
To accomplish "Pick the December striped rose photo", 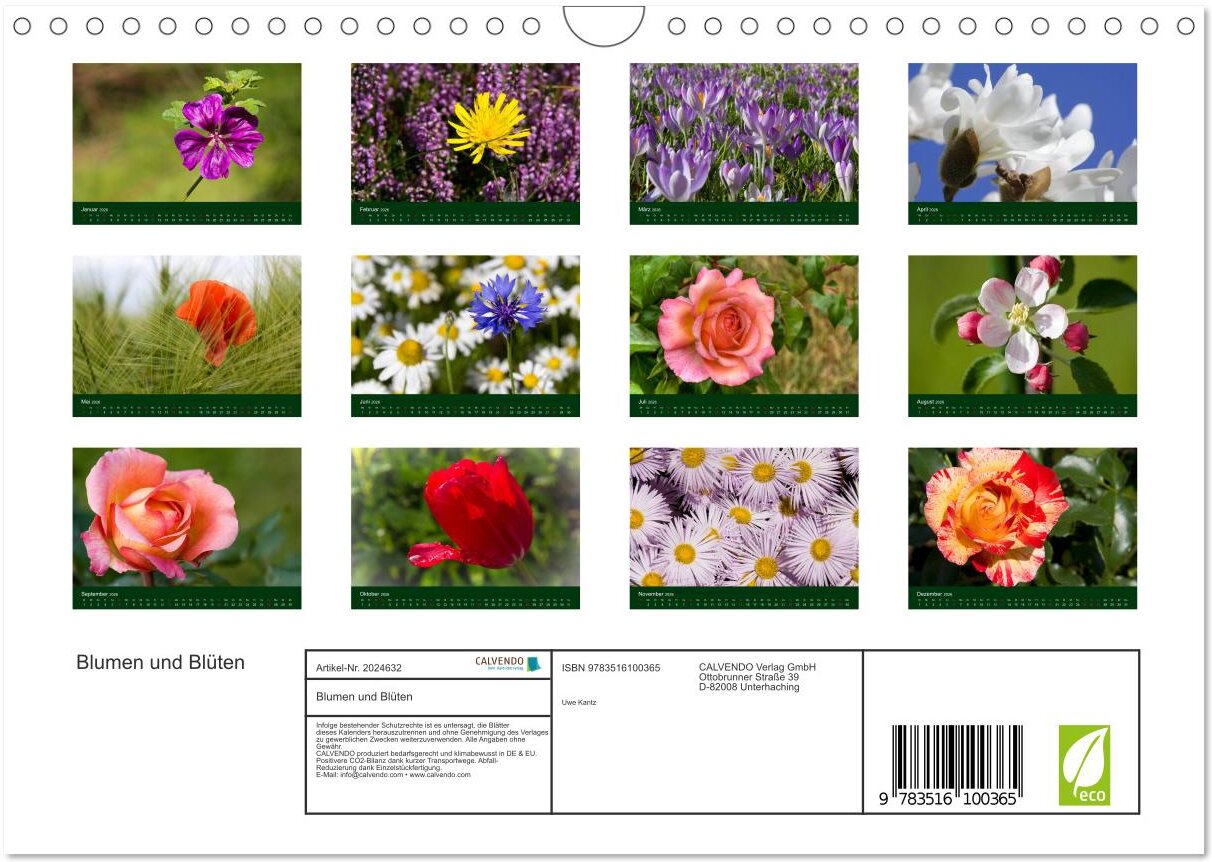I will (x=1022, y=517).
